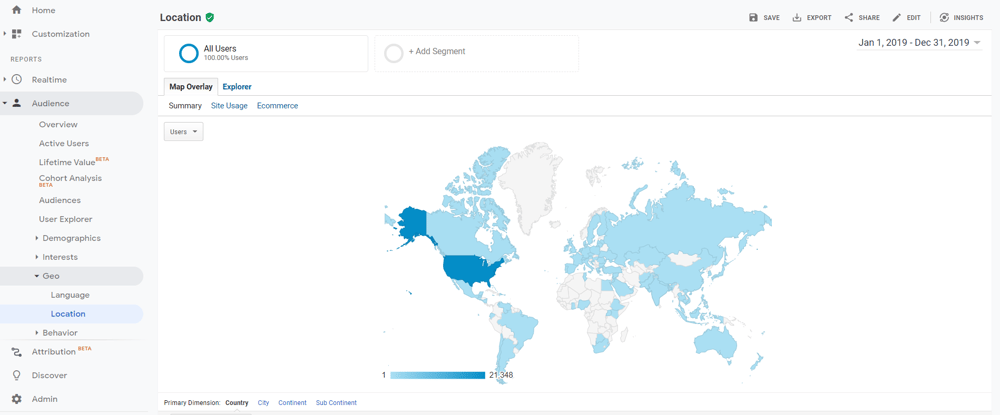Select the Summary sub-tab
The height and width of the screenshot is (415, 1000).
[185, 106]
